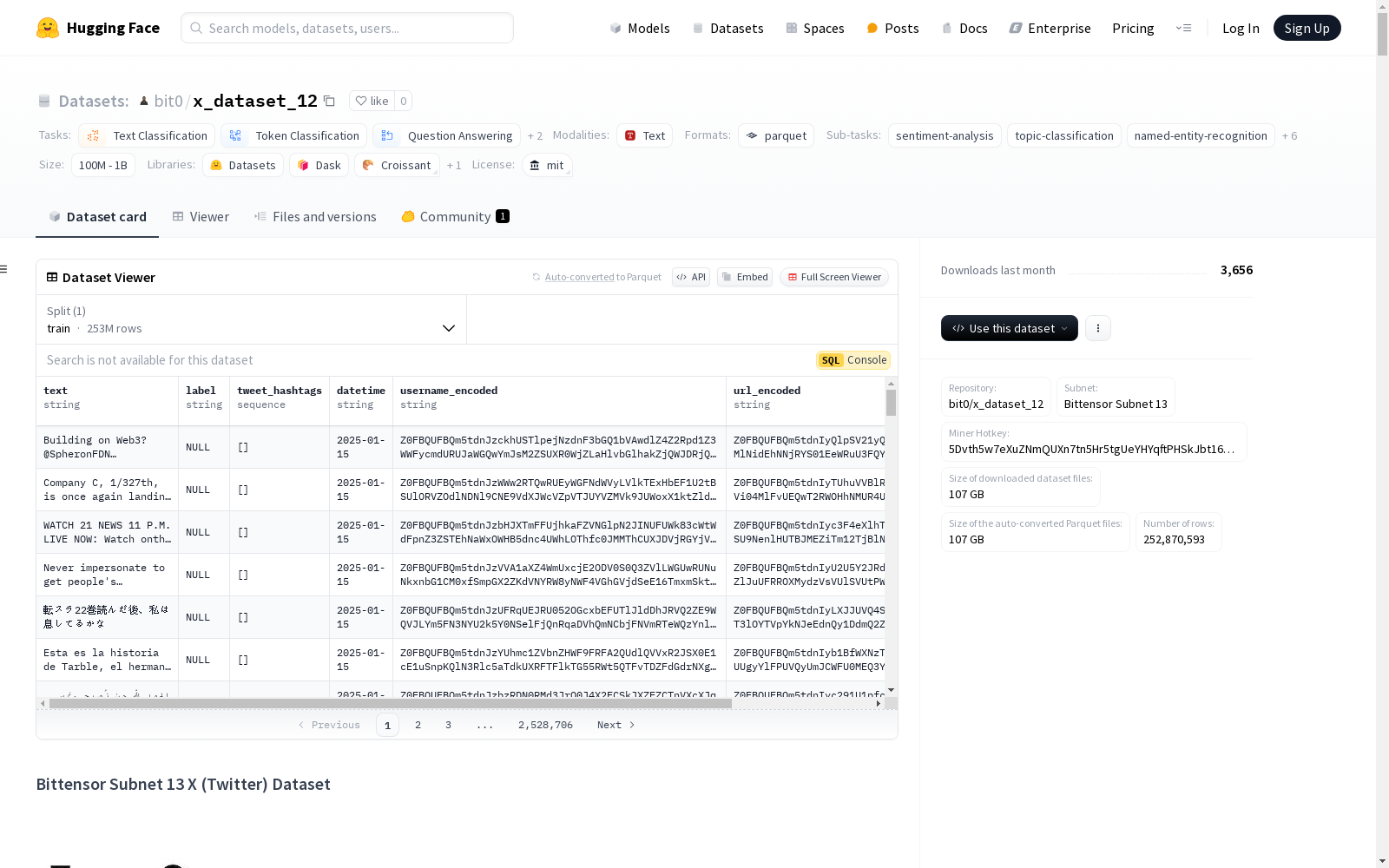Screen dimensions: 1389x868
Task: Open Models in the top navigation
Action: [x=640, y=28]
